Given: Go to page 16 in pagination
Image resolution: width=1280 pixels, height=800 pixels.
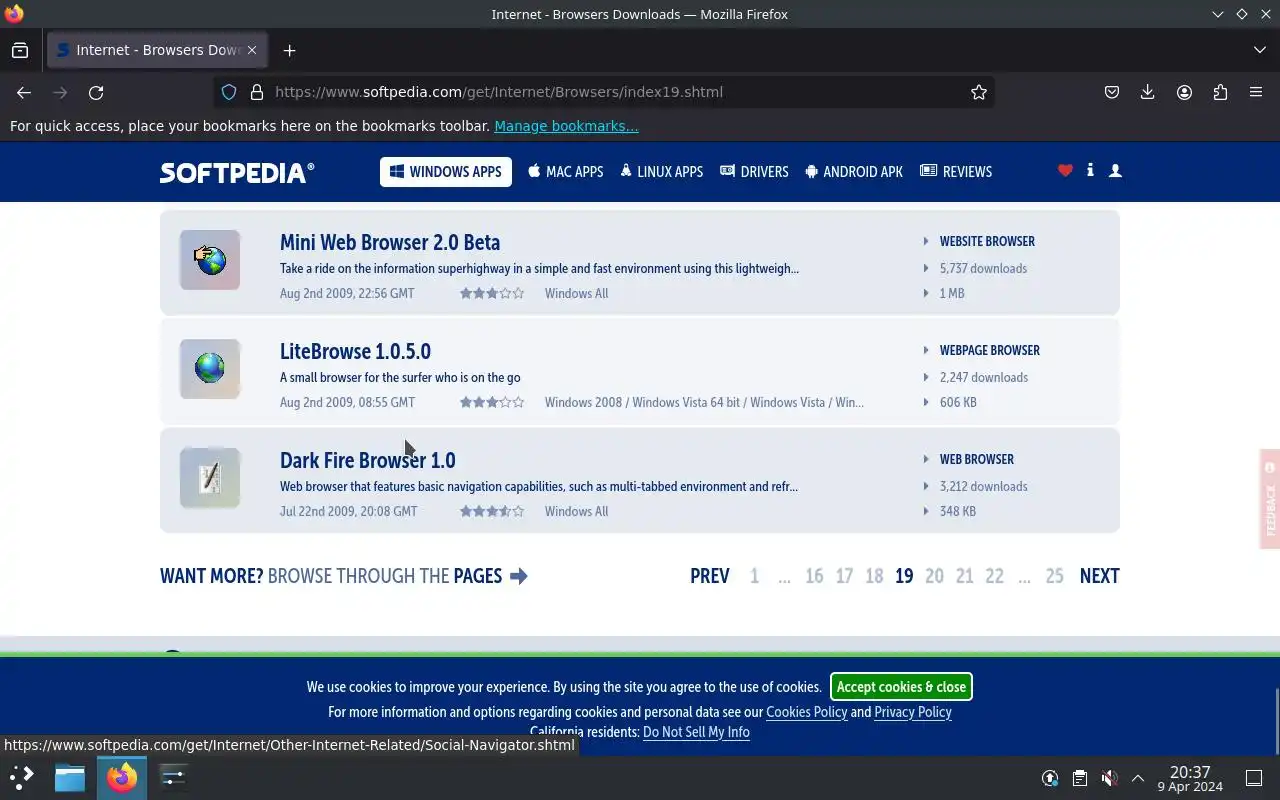Looking at the screenshot, I should [x=814, y=576].
